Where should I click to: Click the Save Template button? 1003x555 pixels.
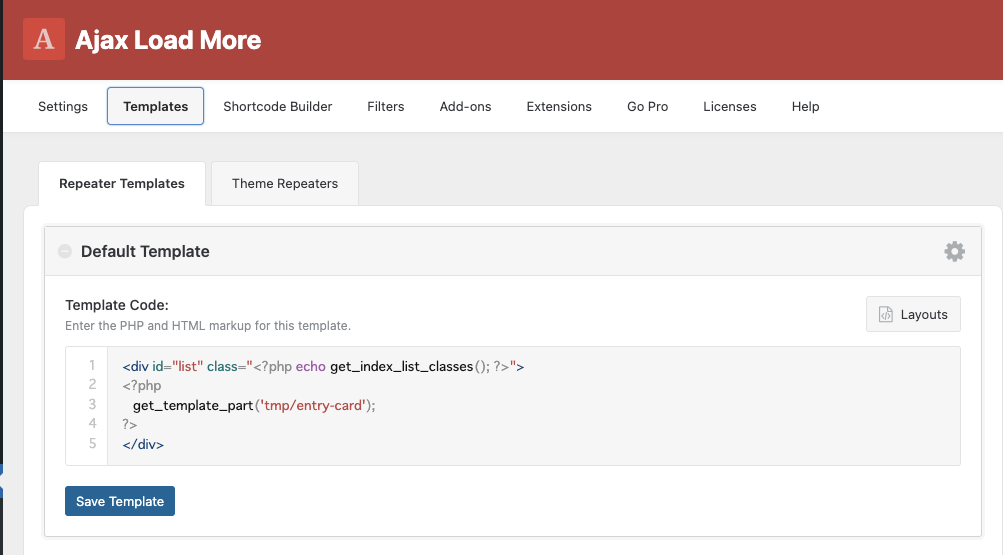point(120,501)
